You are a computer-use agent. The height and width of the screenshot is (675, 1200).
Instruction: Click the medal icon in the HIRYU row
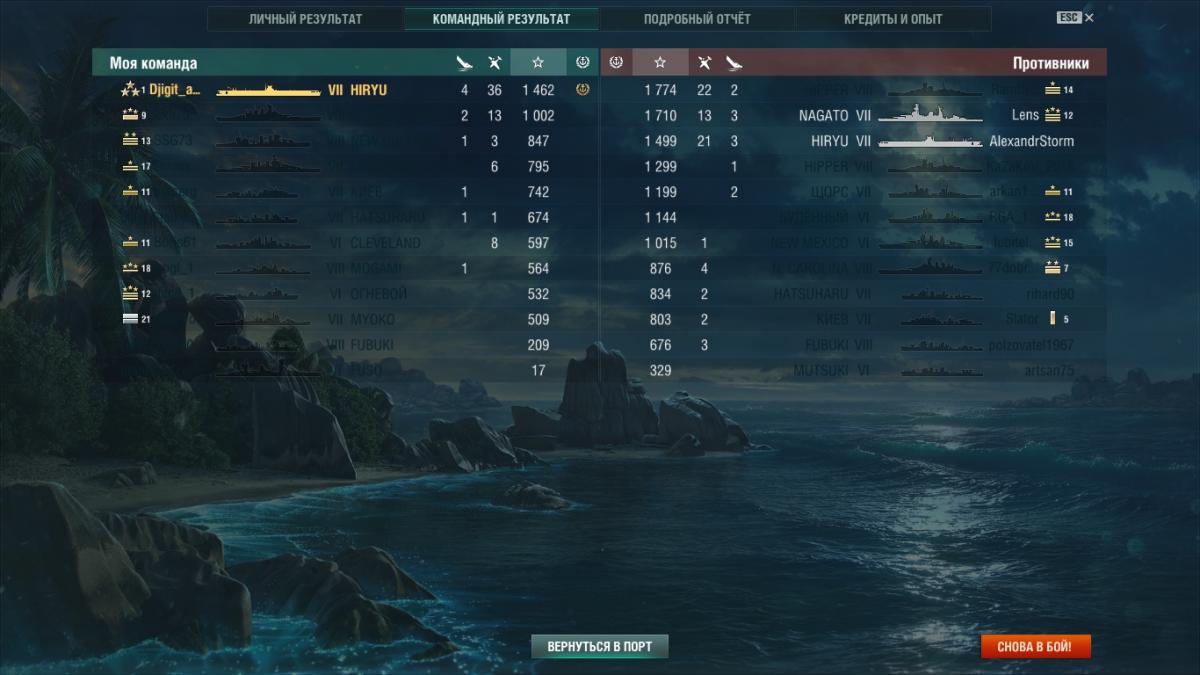[x=583, y=90]
